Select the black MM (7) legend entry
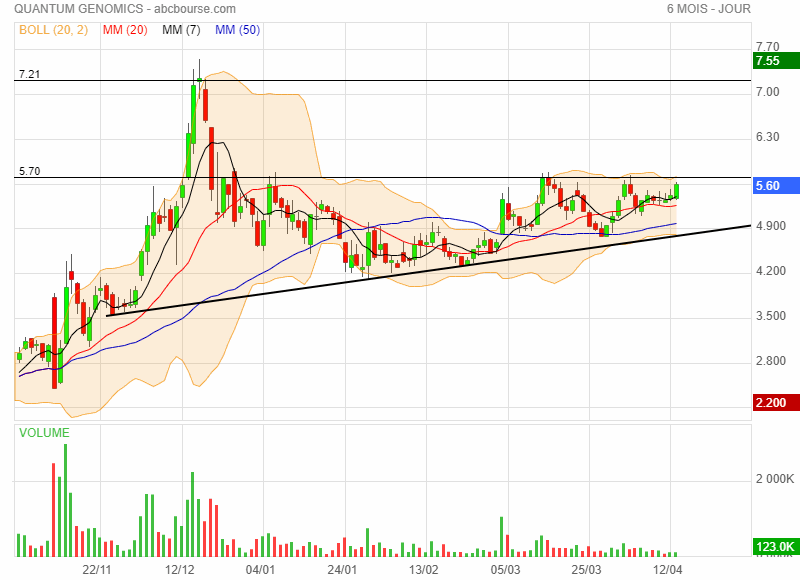 click(x=181, y=30)
